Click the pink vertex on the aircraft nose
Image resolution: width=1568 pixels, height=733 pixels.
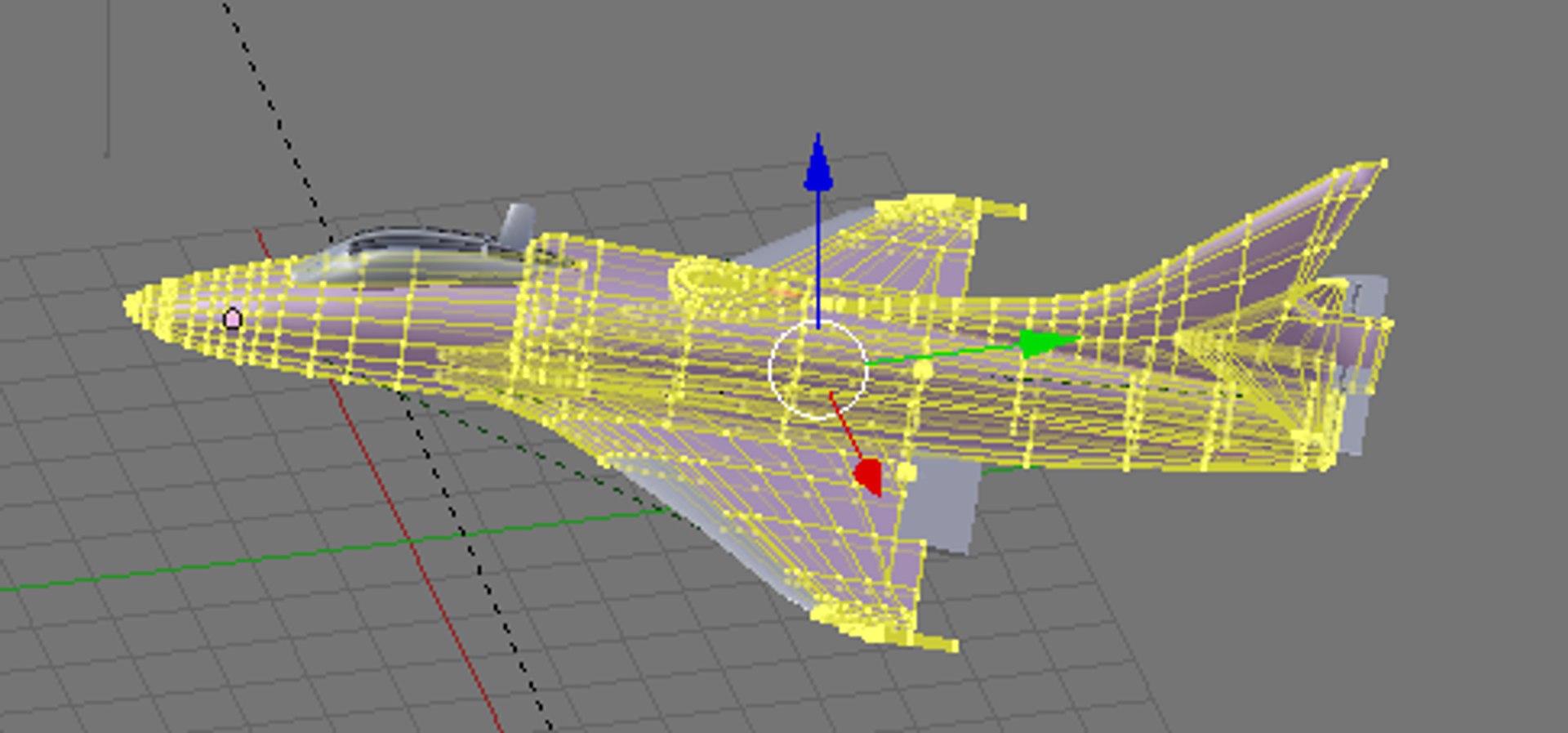pos(233,319)
